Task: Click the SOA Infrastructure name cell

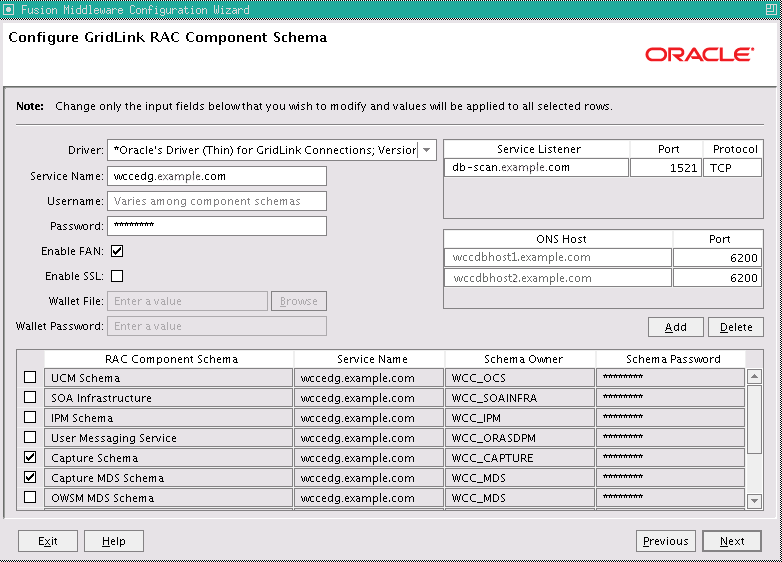Action: [169, 398]
